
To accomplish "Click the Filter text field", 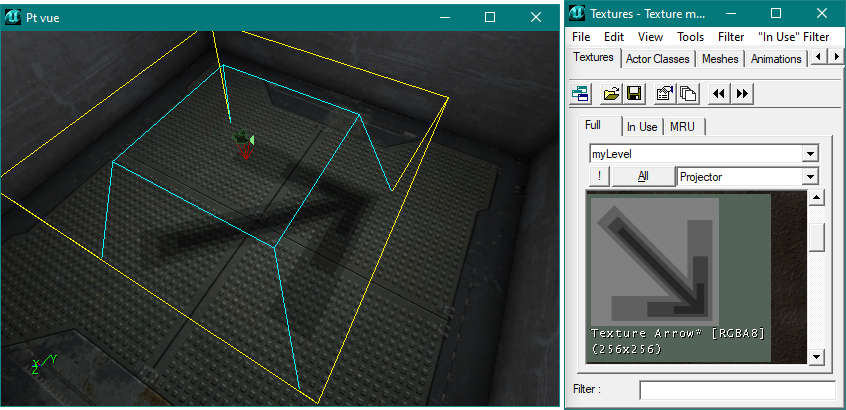I will pos(736,389).
